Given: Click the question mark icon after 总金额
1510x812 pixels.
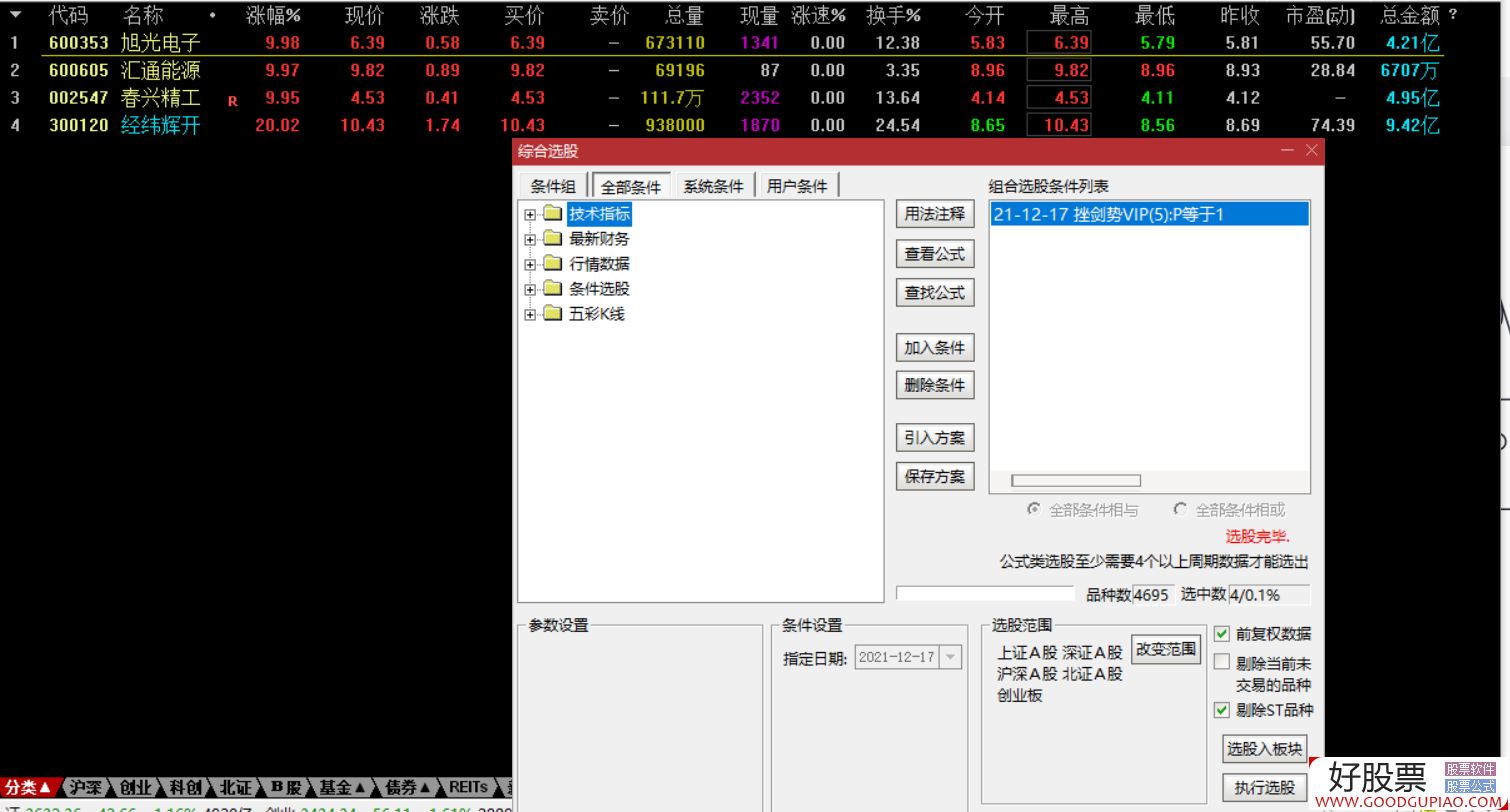Looking at the screenshot, I should (x=1452, y=16).
